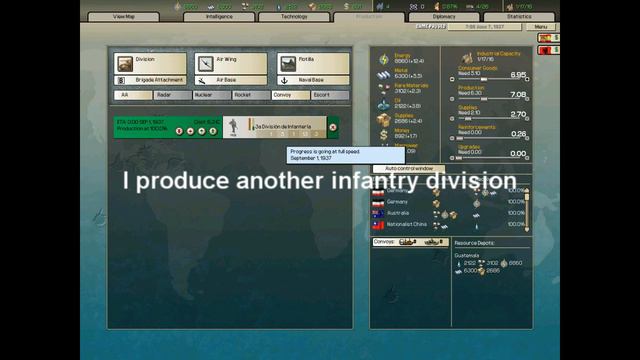Screen dimensions: 640x360
Task: Click the Metal bars icon
Action: (x=383, y=75)
